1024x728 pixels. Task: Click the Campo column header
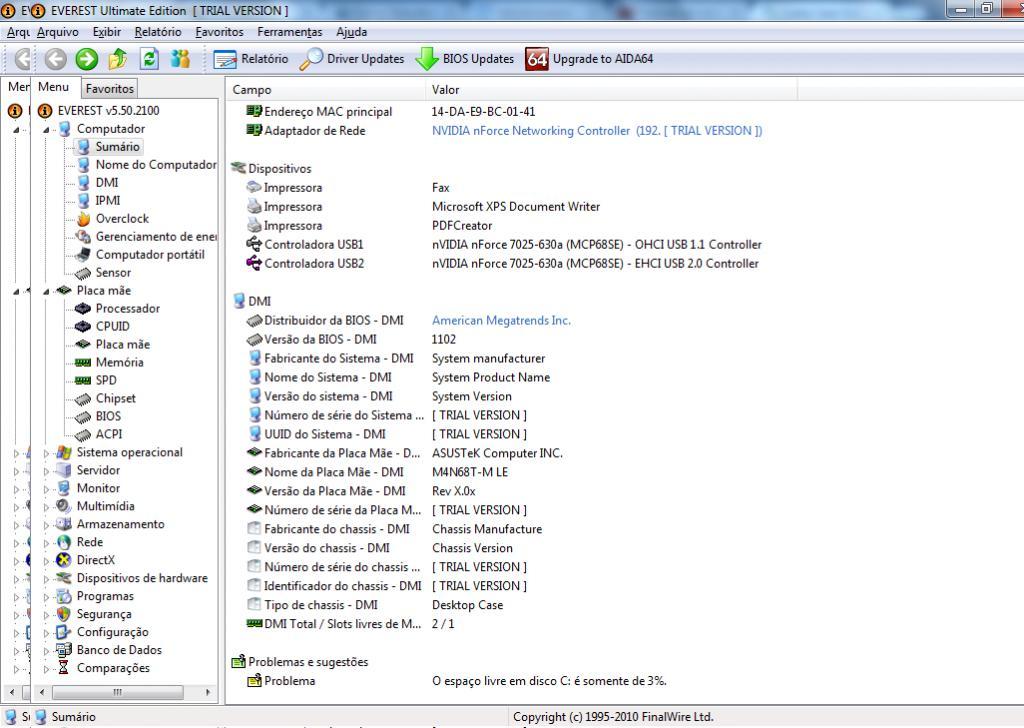(x=326, y=90)
